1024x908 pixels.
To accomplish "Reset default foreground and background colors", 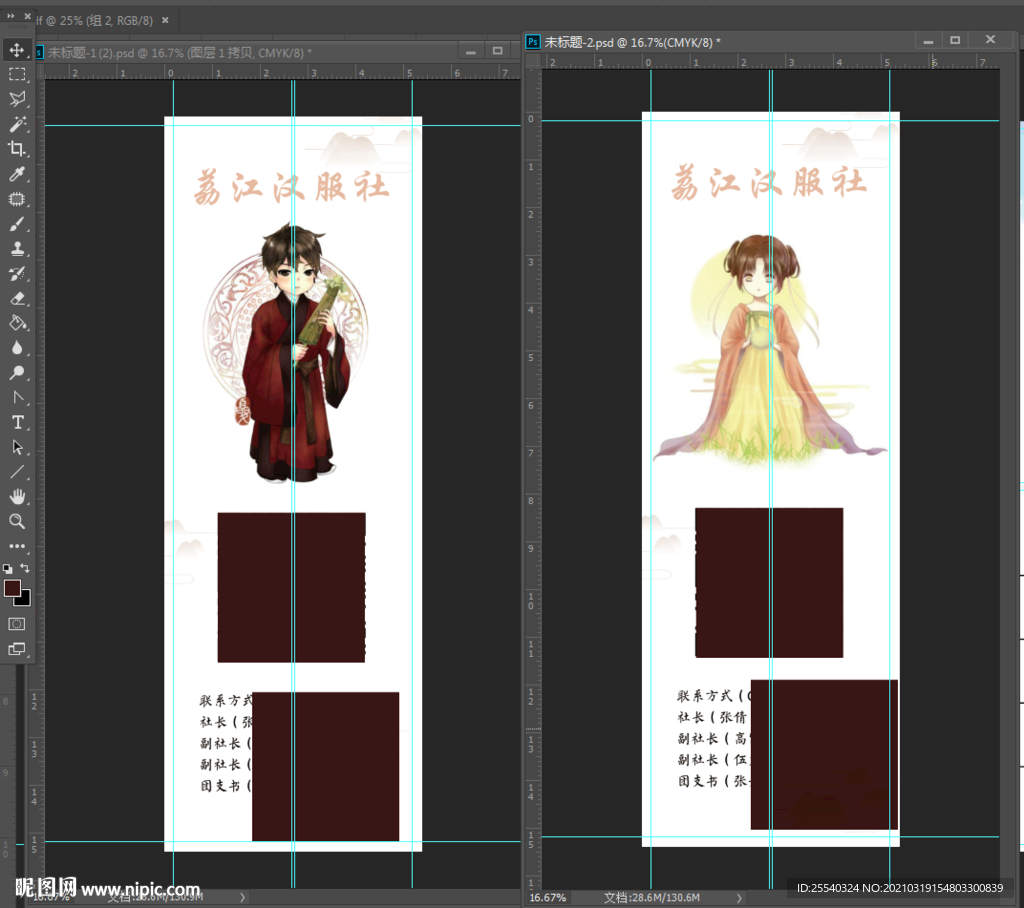I will [8, 568].
